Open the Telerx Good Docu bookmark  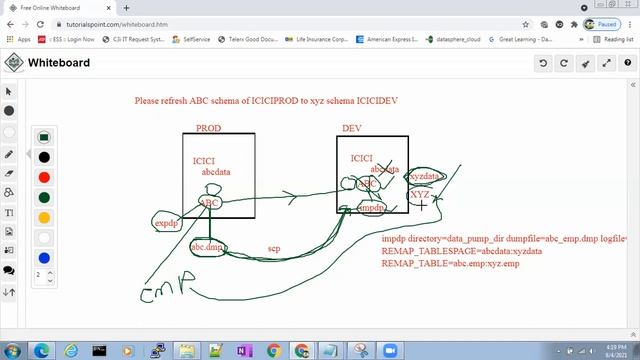click(248, 40)
